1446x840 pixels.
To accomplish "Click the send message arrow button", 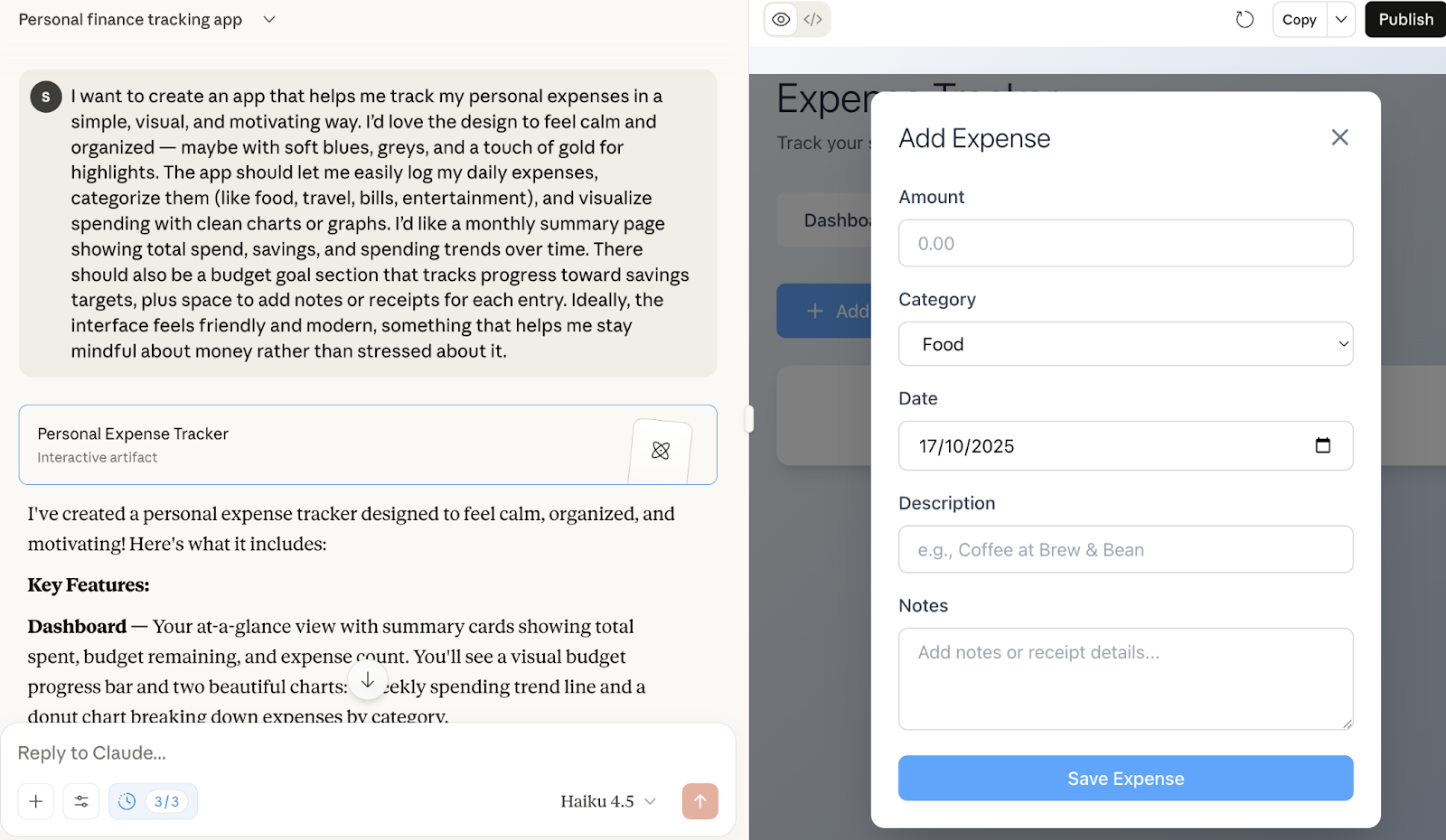I will click(x=700, y=801).
